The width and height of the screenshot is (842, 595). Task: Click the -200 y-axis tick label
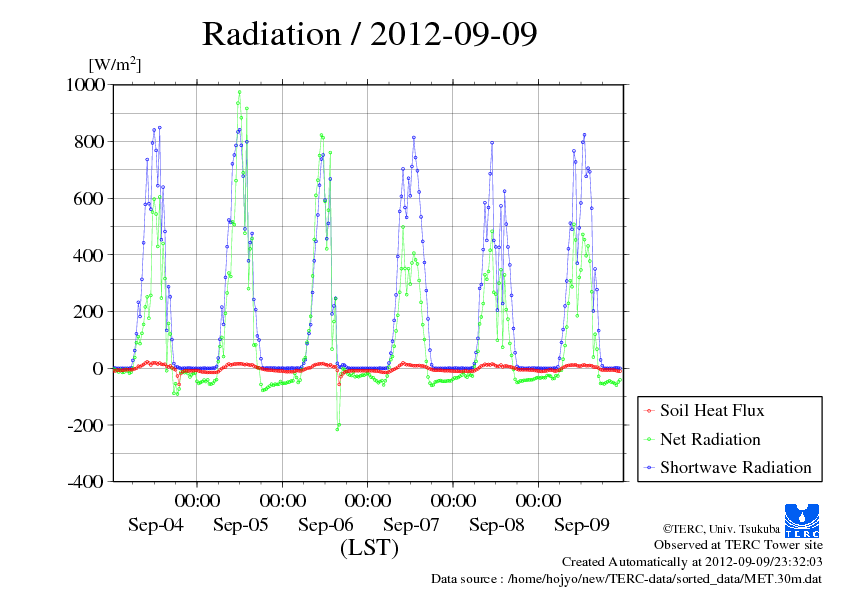pyautogui.click(x=86, y=425)
